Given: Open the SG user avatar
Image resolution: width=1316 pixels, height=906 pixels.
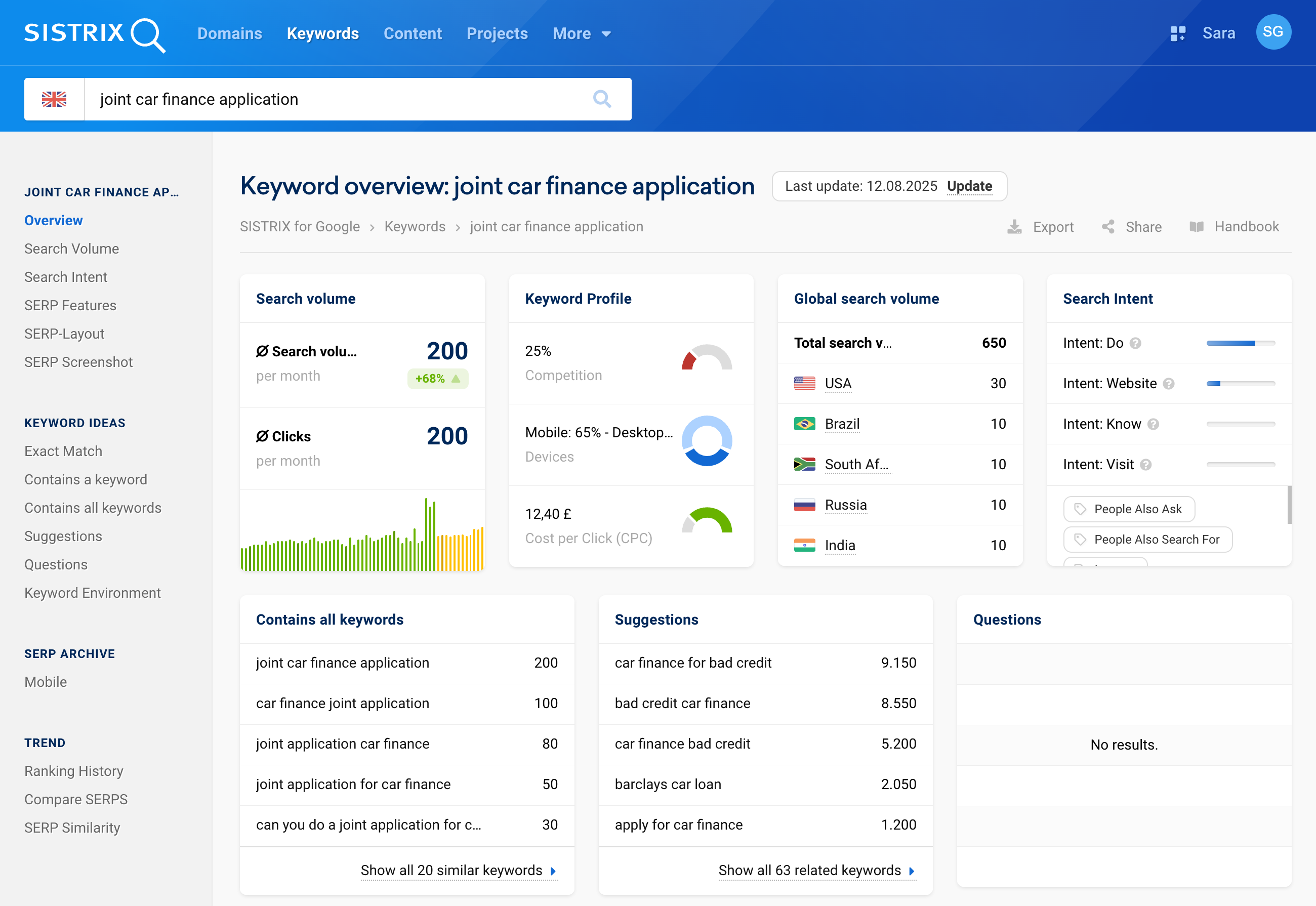Looking at the screenshot, I should coord(1273,32).
